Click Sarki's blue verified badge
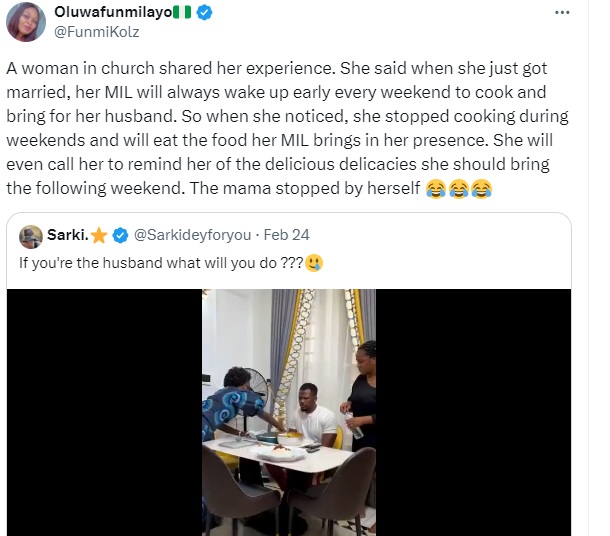Viewport: 610px width, 536px height. tap(120, 235)
